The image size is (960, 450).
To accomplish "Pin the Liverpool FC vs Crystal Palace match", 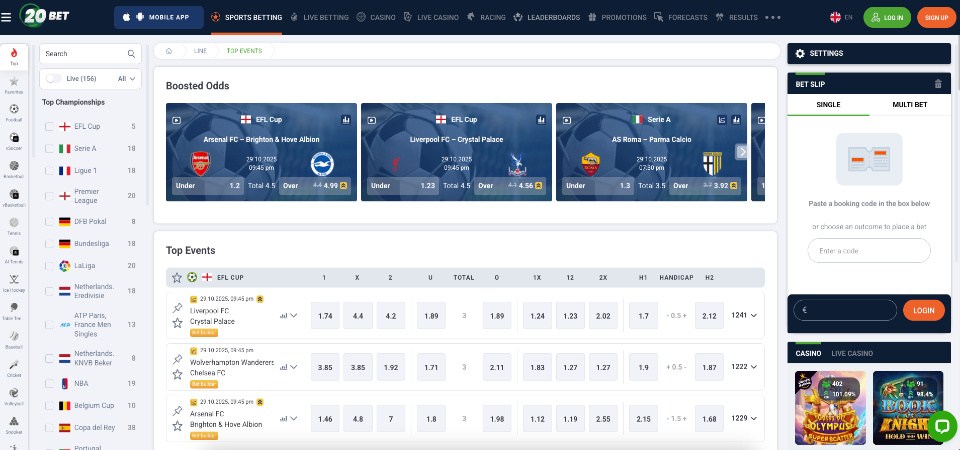I will [x=178, y=308].
